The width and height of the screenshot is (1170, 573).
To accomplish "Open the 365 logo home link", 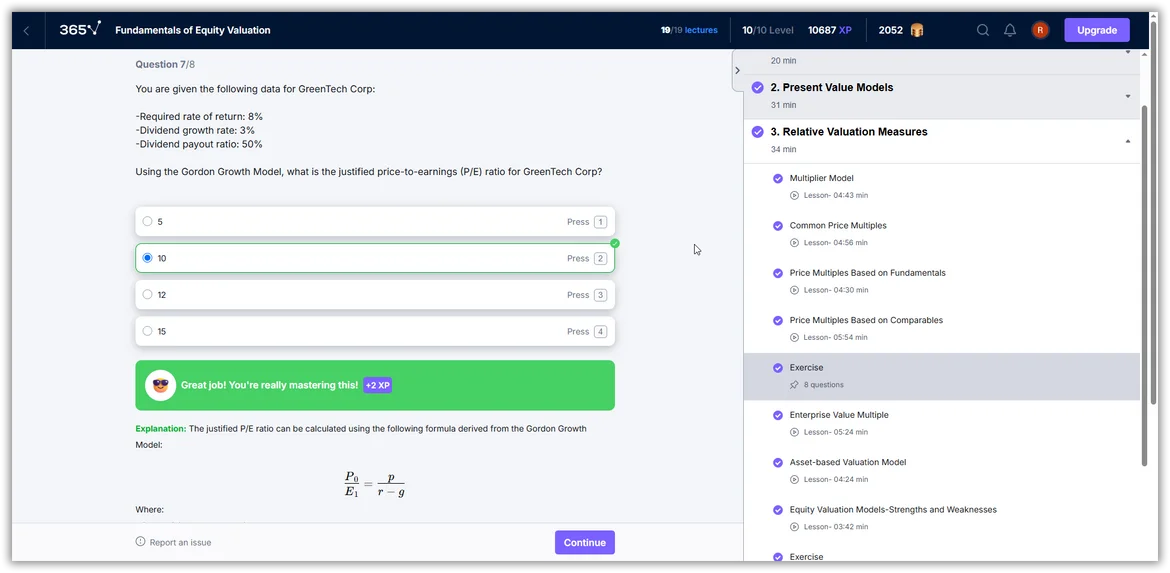I will coord(79,30).
